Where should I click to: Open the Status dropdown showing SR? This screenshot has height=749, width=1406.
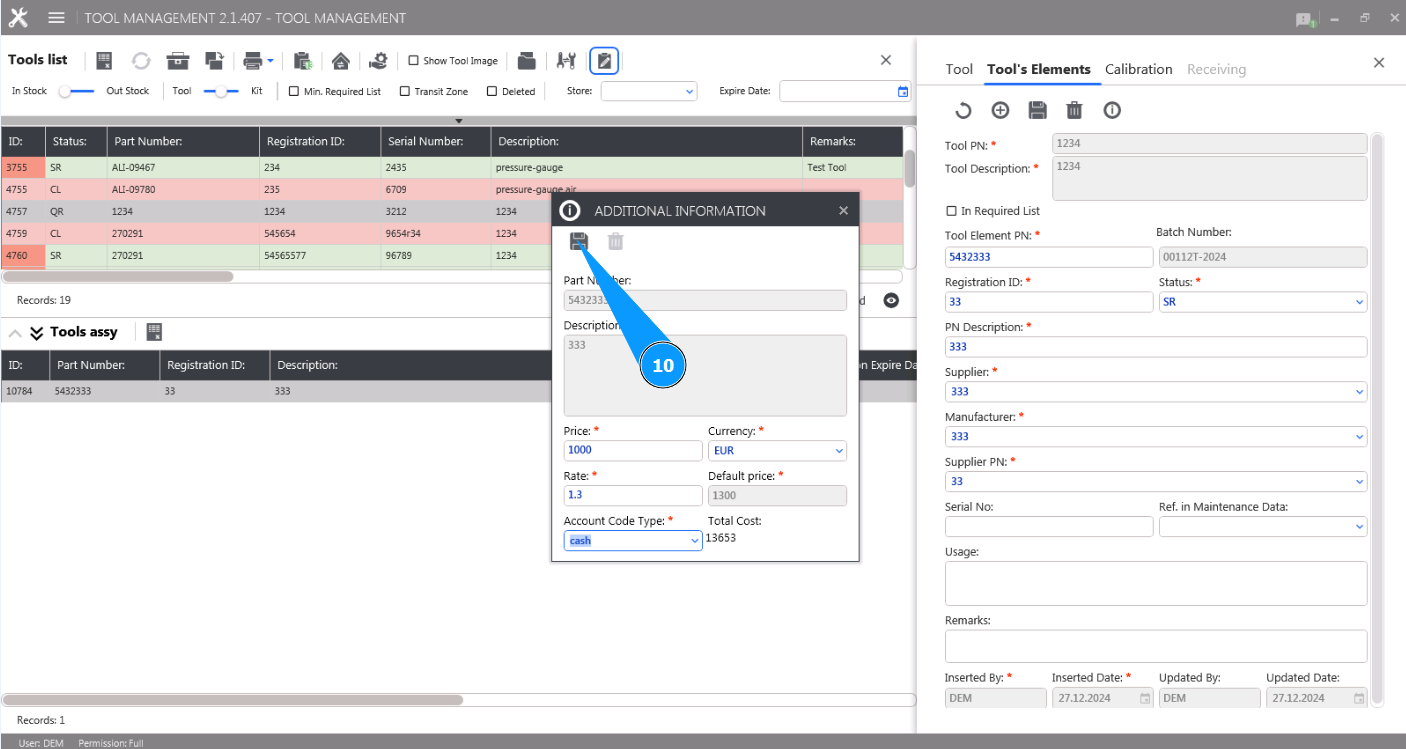(1263, 302)
